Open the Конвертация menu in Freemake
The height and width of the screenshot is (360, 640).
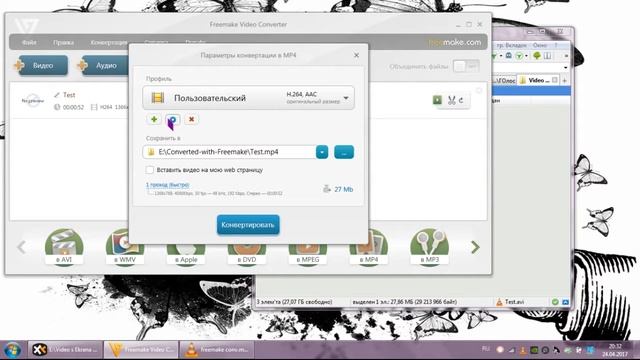click(x=109, y=42)
